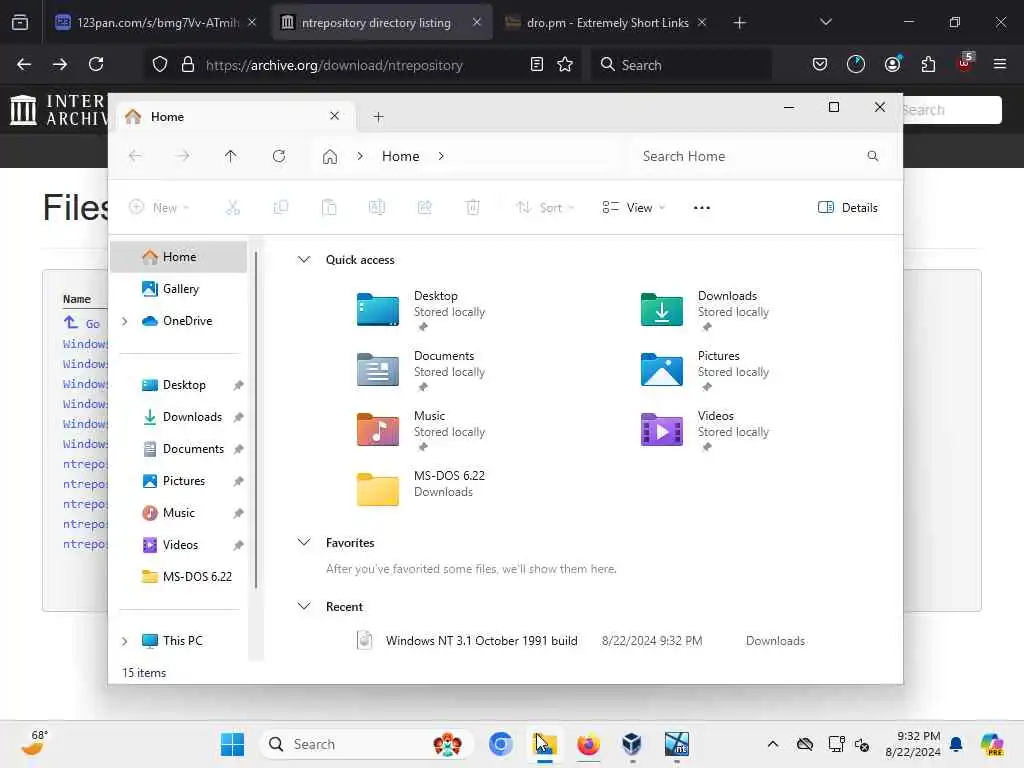Click the Rename icon in Explorer toolbar
The image size is (1024, 768).
point(377,208)
